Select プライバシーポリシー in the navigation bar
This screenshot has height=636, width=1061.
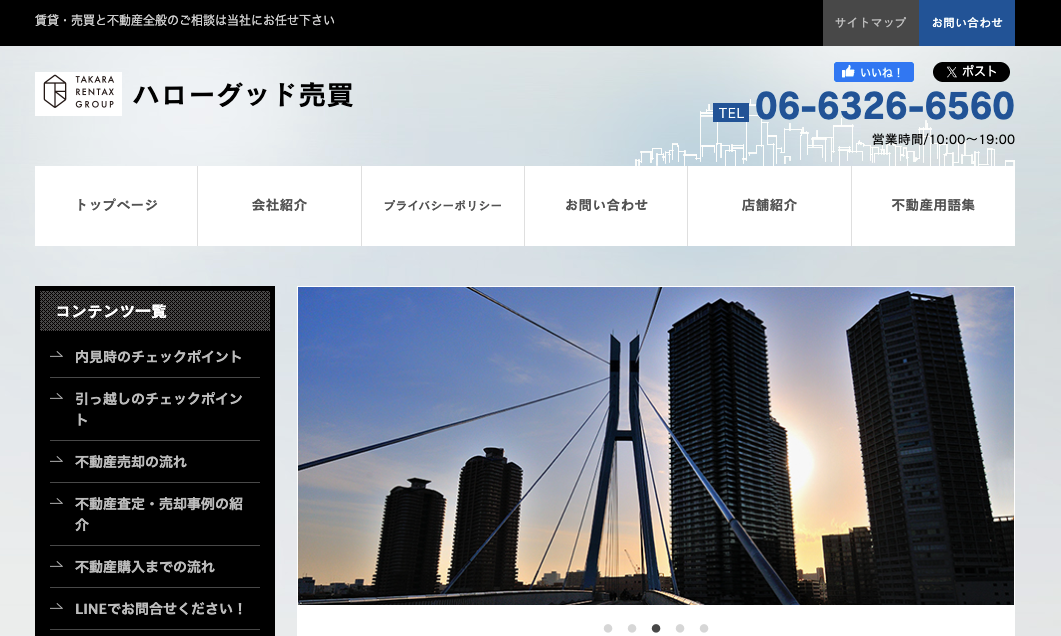point(443,205)
